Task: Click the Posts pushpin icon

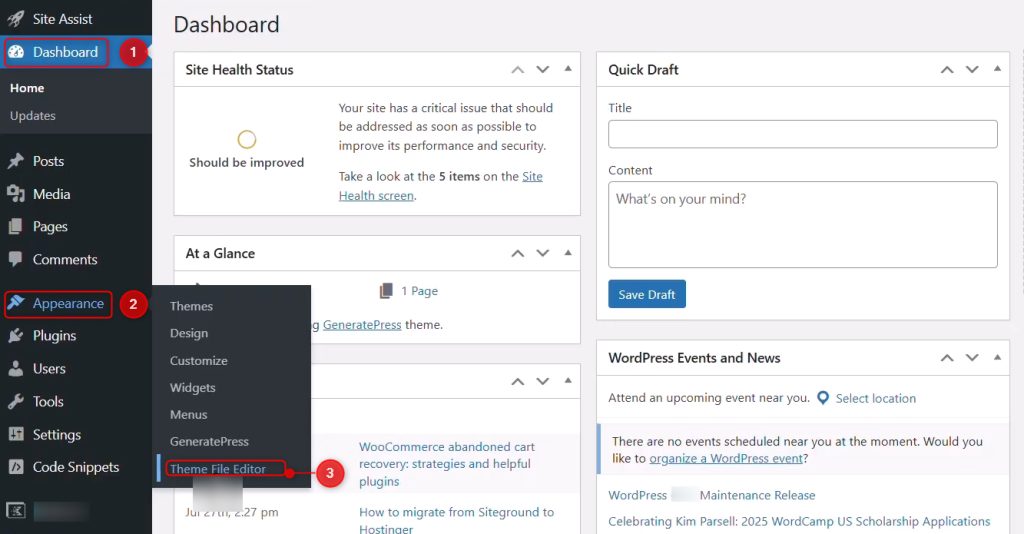Action: click(16, 161)
